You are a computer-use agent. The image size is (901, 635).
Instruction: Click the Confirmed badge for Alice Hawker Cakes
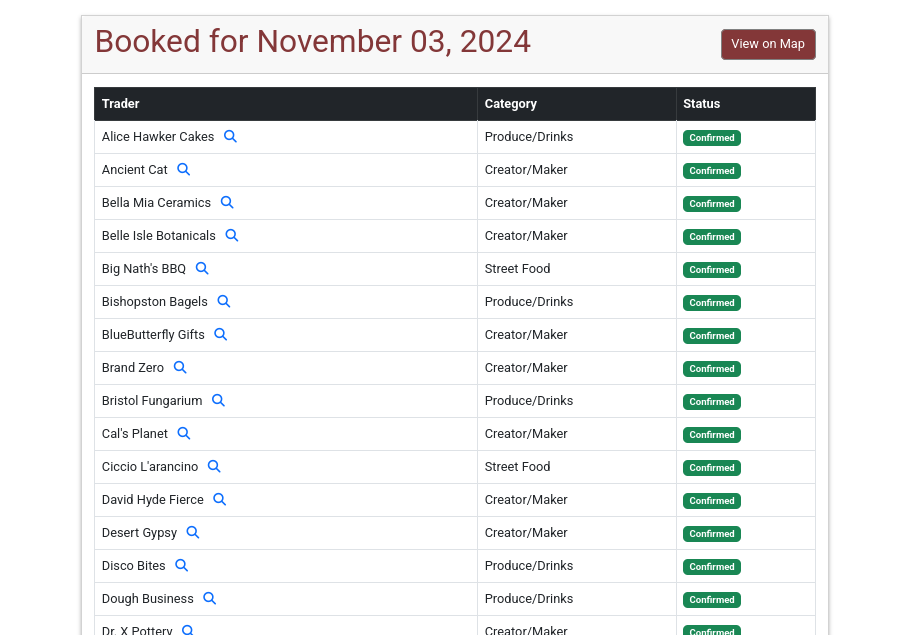coord(711,138)
